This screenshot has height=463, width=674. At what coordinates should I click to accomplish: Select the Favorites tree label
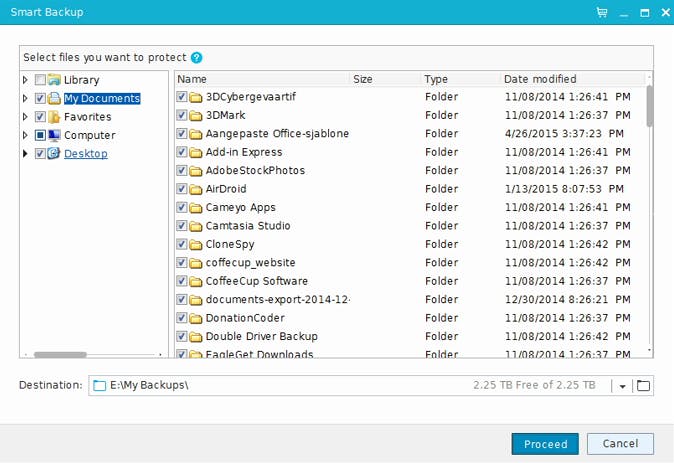click(88, 117)
